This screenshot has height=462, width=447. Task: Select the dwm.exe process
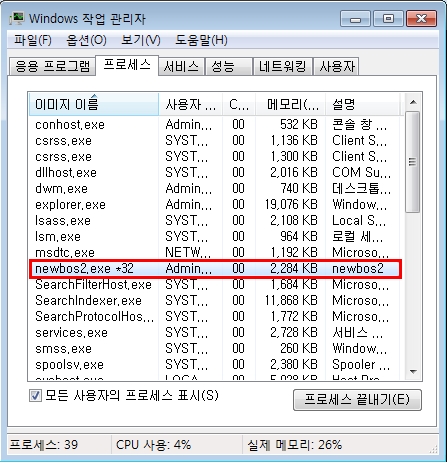(215, 189)
